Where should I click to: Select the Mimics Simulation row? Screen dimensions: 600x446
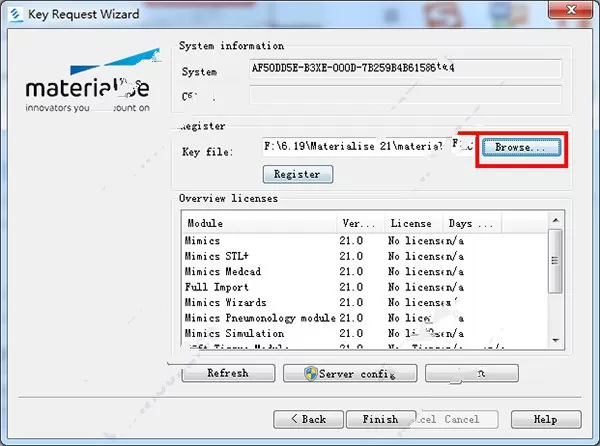(365, 333)
